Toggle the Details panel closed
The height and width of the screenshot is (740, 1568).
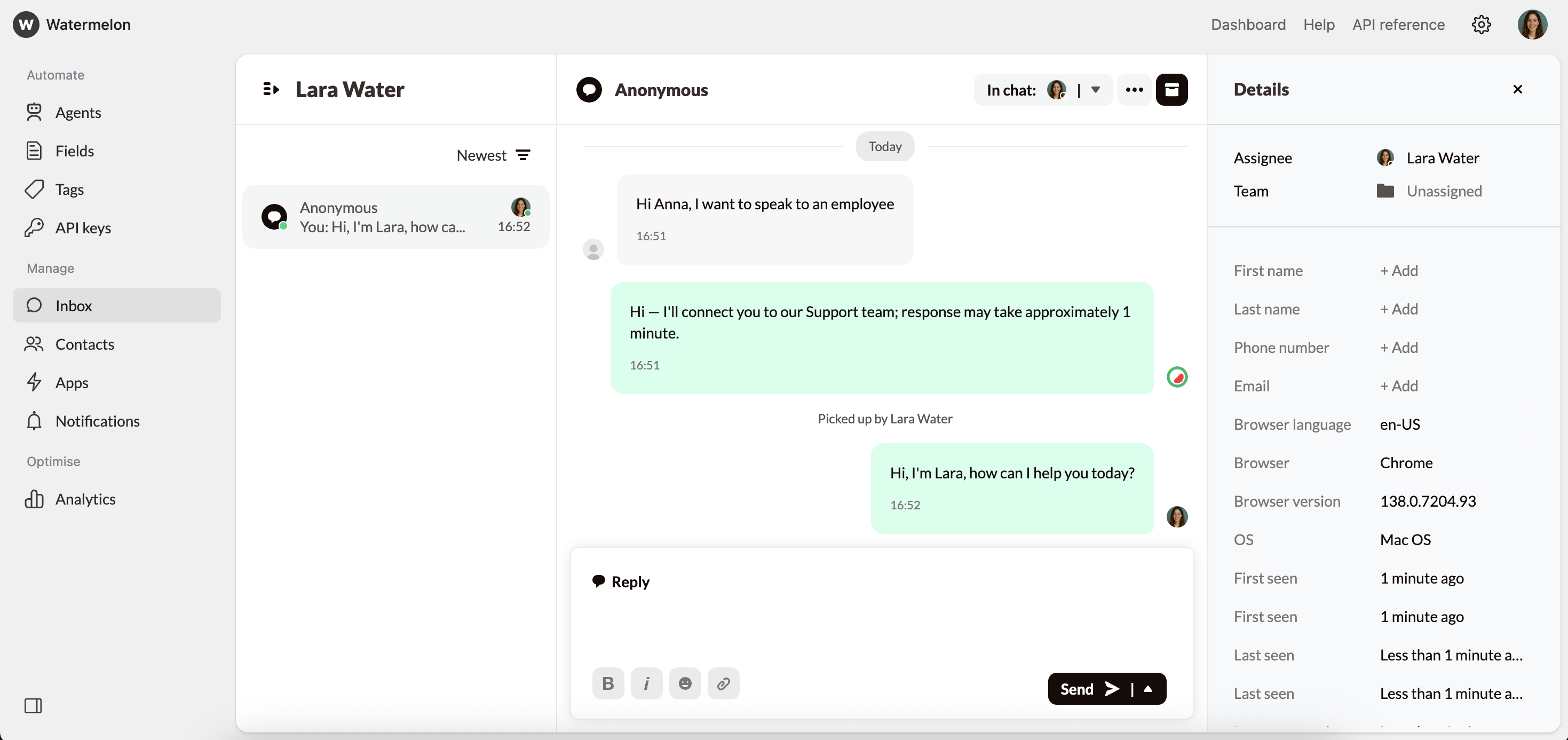pyautogui.click(x=1517, y=89)
